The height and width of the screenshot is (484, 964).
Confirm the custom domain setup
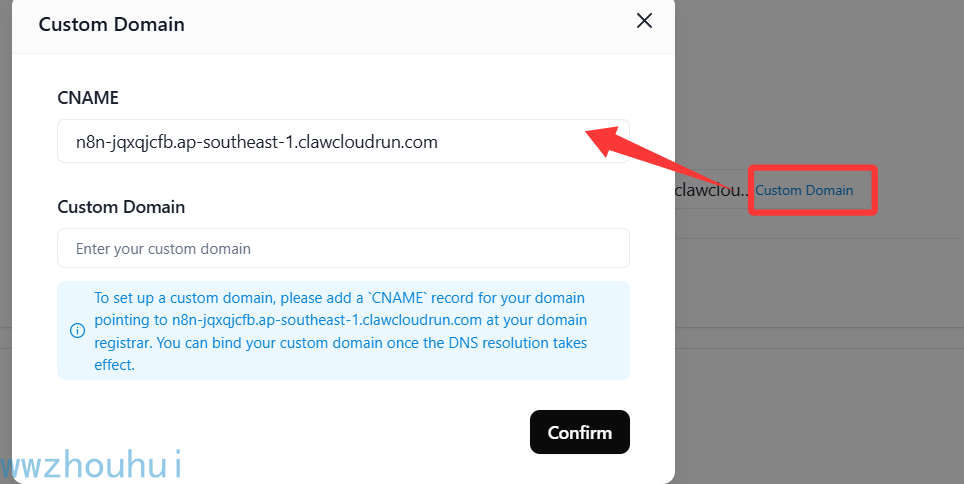click(580, 432)
